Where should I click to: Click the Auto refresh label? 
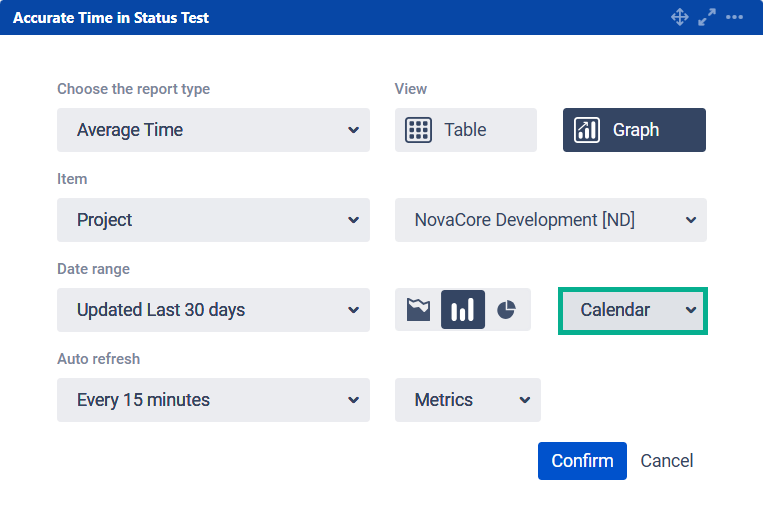(98, 359)
